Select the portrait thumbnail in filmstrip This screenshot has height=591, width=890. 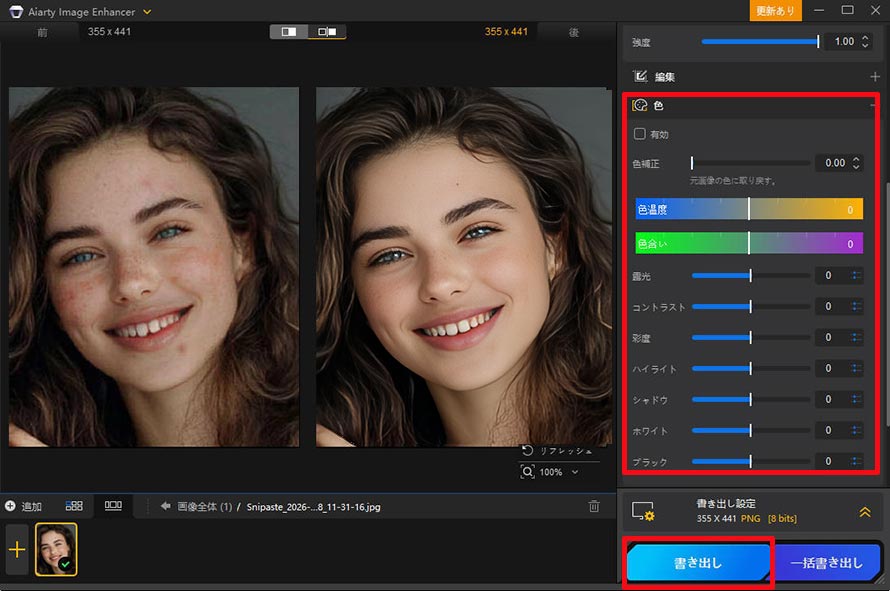tap(56, 549)
